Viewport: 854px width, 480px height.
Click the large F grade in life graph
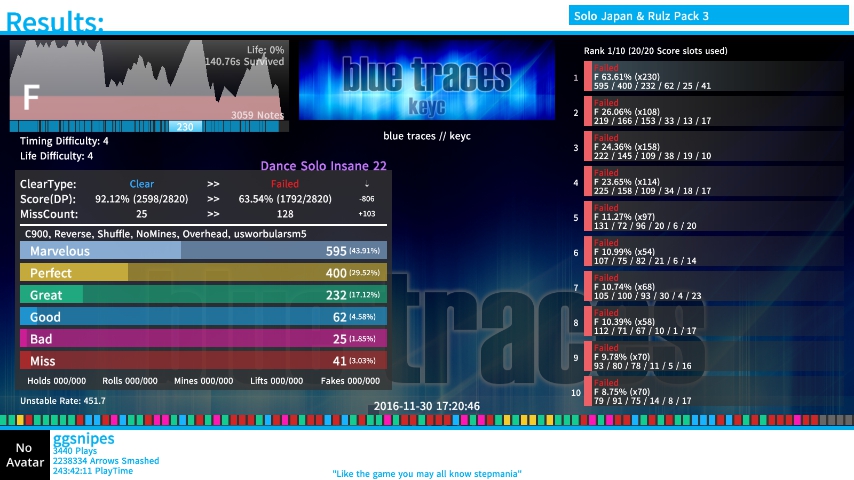(31, 97)
